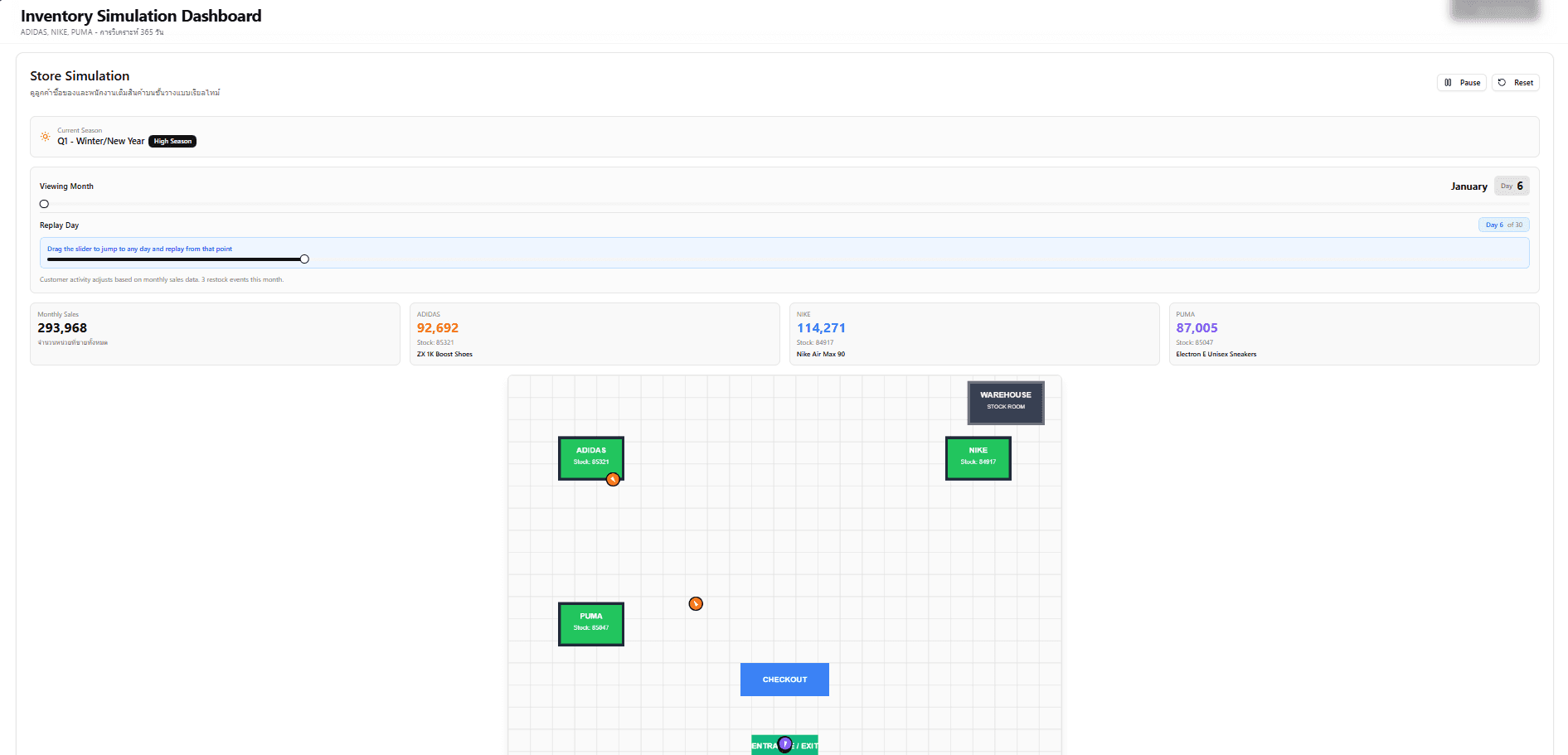Click the Day 6 badge next to January

click(1511, 185)
